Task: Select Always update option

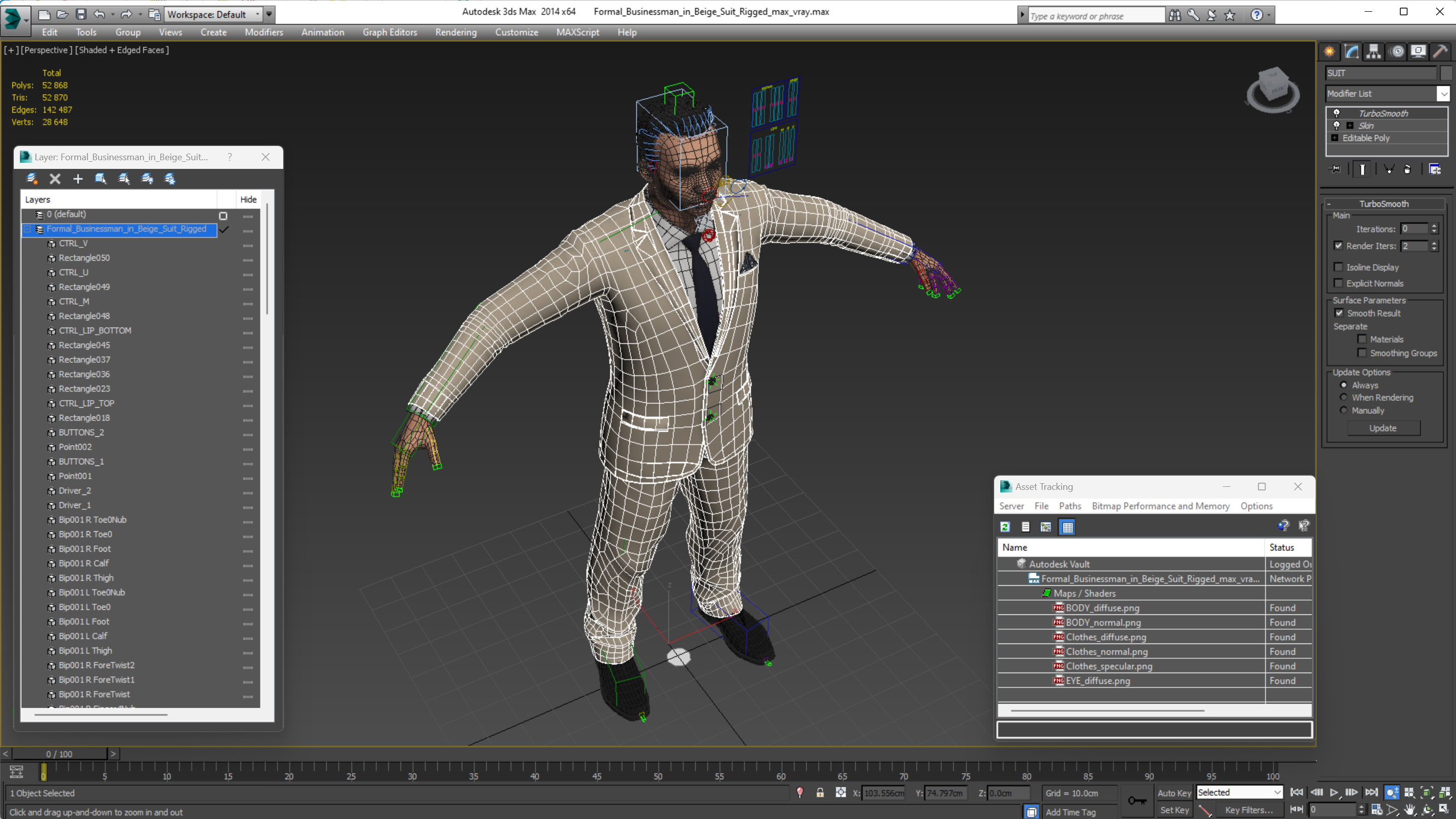Action: point(1344,385)
